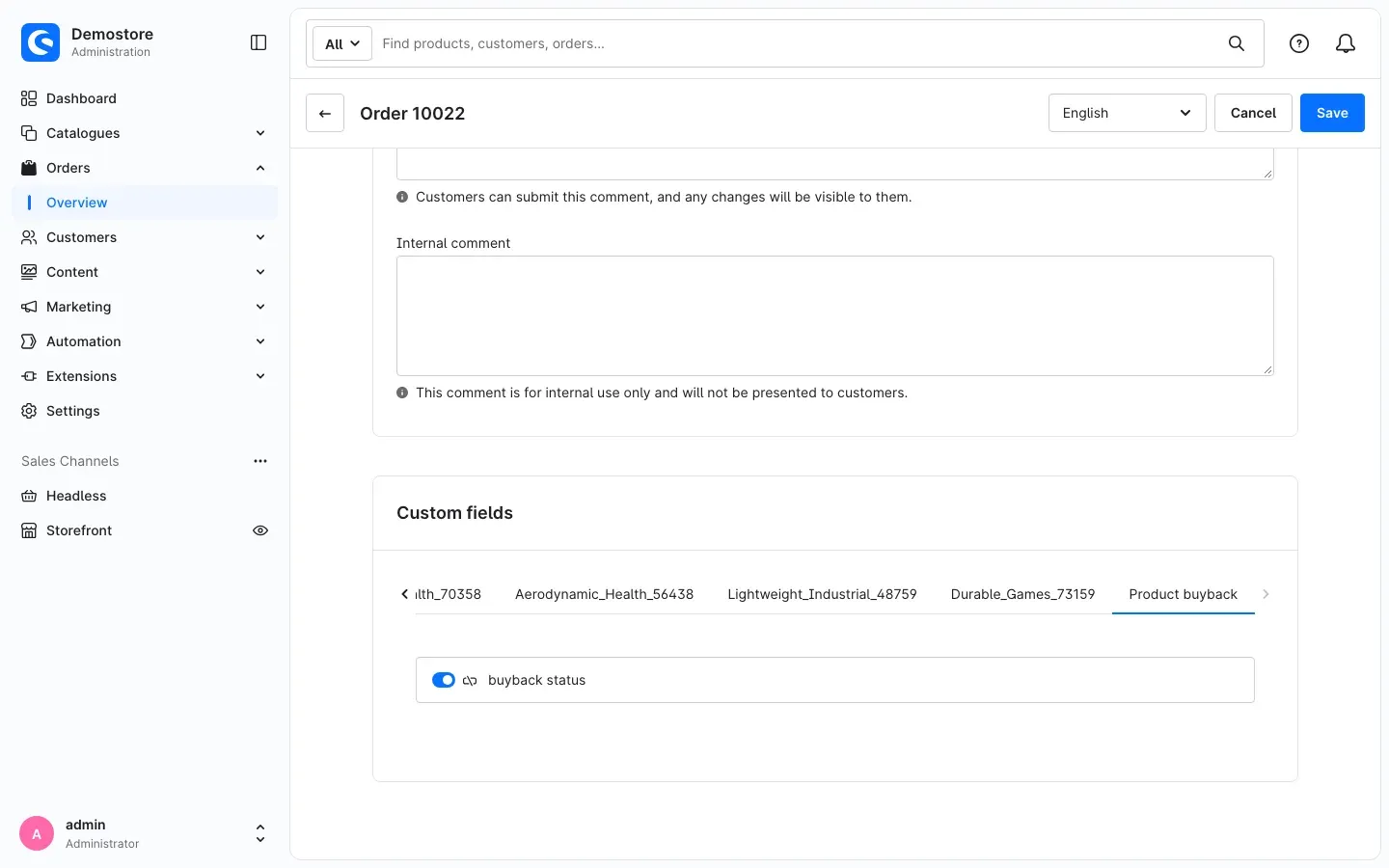Viewport: 1389px width, 868px height.
Task: Click the Dashboard icon in the sidebar
Action: (29, 98)
